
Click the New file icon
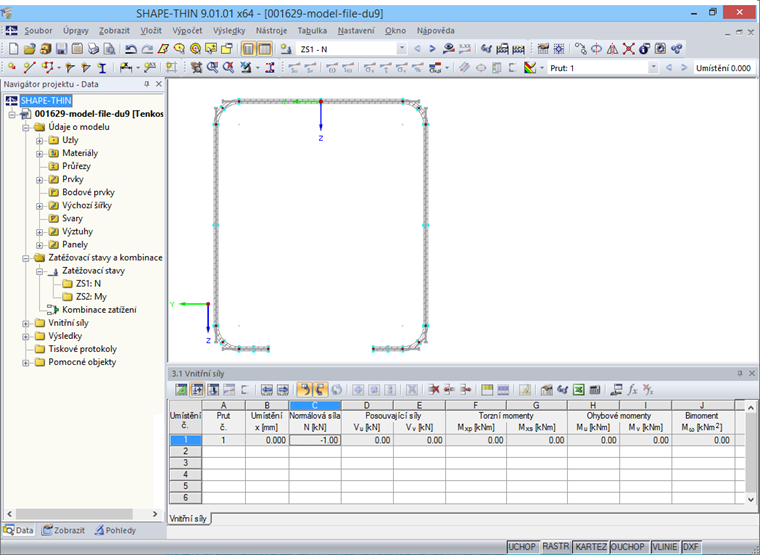(x=14, y=48)
